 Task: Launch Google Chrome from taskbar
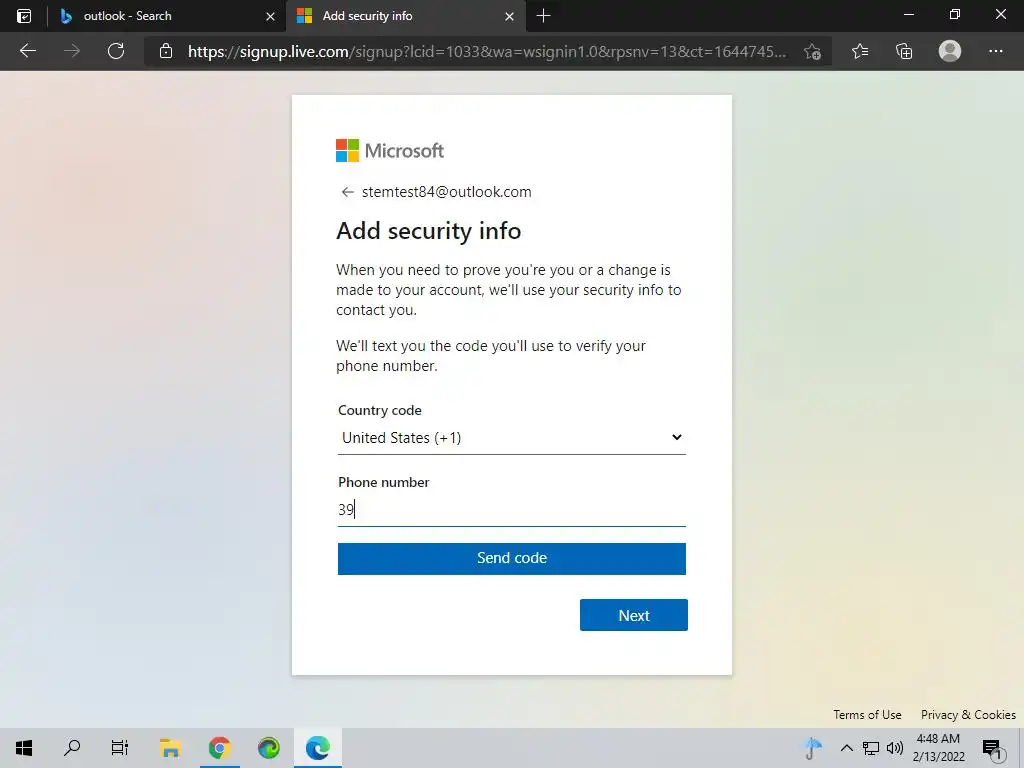coord(219,748)
